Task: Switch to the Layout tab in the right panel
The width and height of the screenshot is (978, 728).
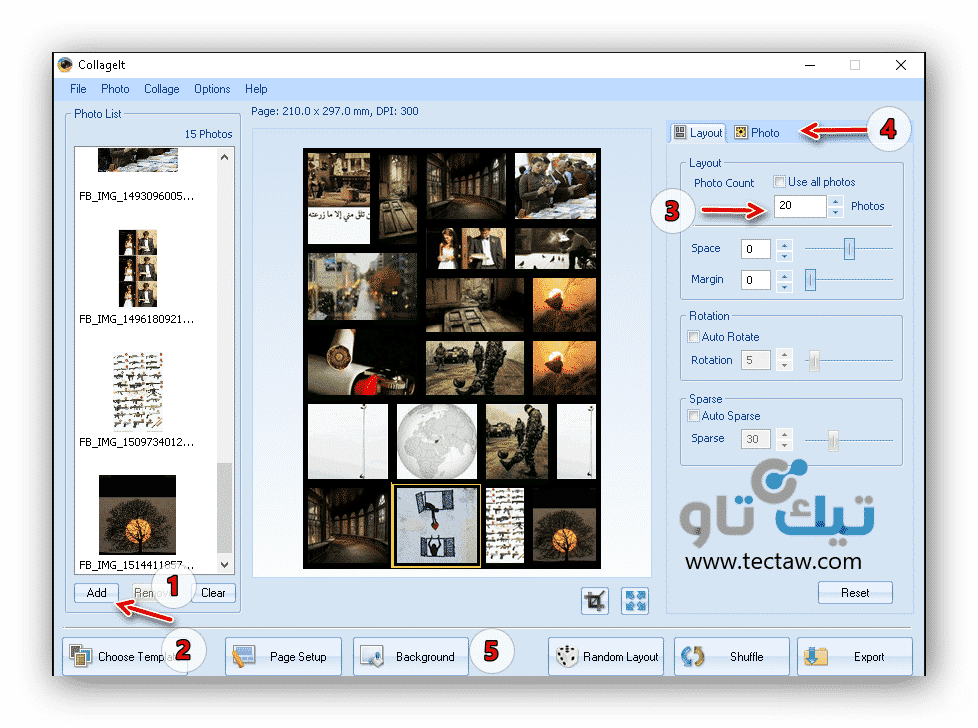Action: tap(699, 132)
